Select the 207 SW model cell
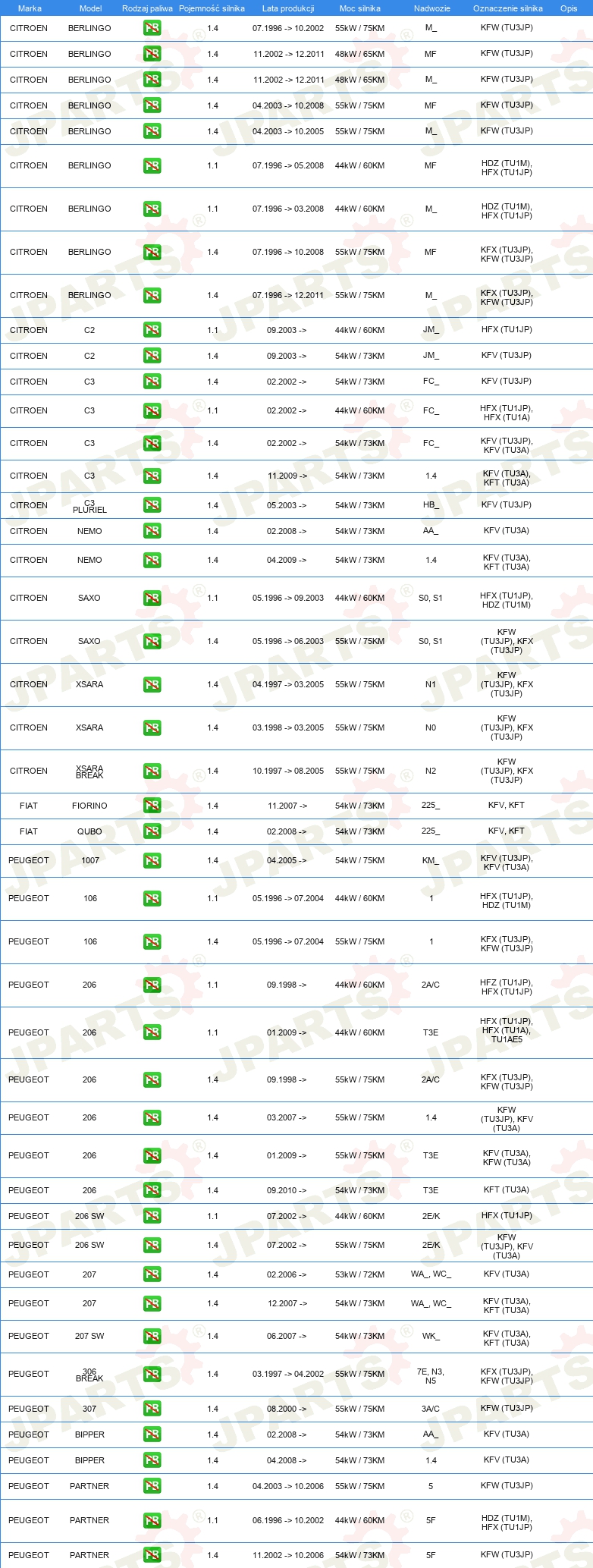 89,1336
